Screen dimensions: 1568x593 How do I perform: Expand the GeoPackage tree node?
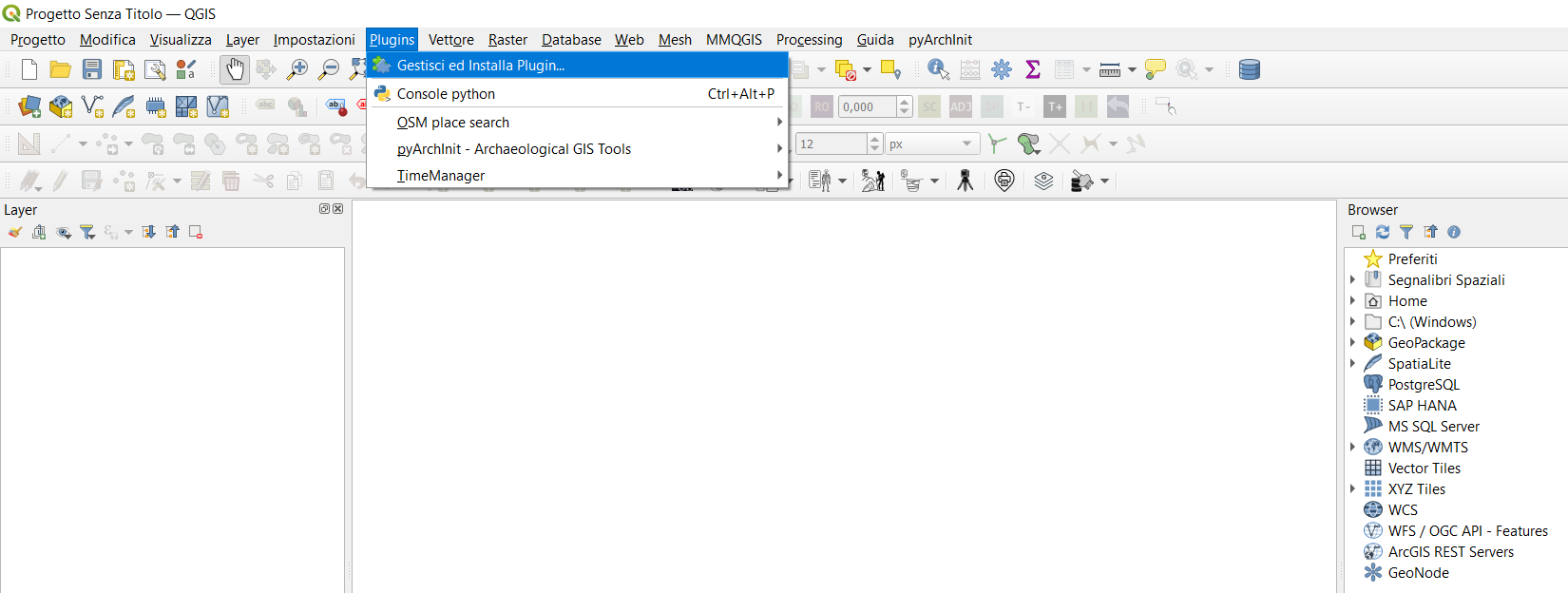tap(1353, 342)
